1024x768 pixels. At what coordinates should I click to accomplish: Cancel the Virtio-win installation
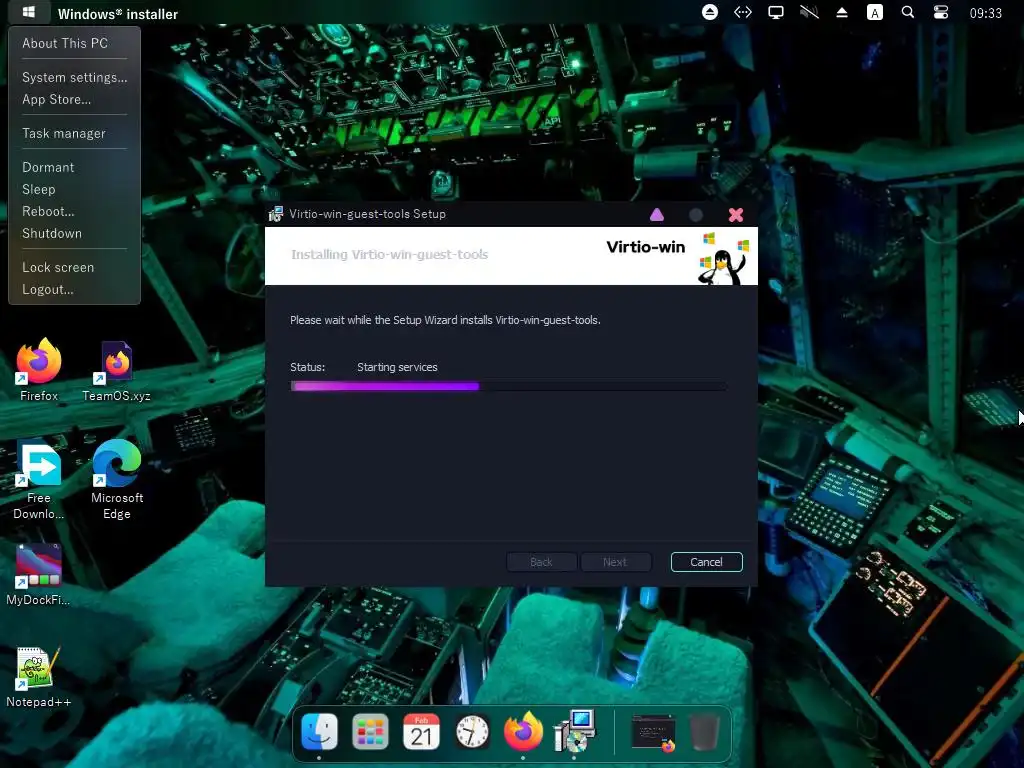pyautogui.click(x=706, y=562)
